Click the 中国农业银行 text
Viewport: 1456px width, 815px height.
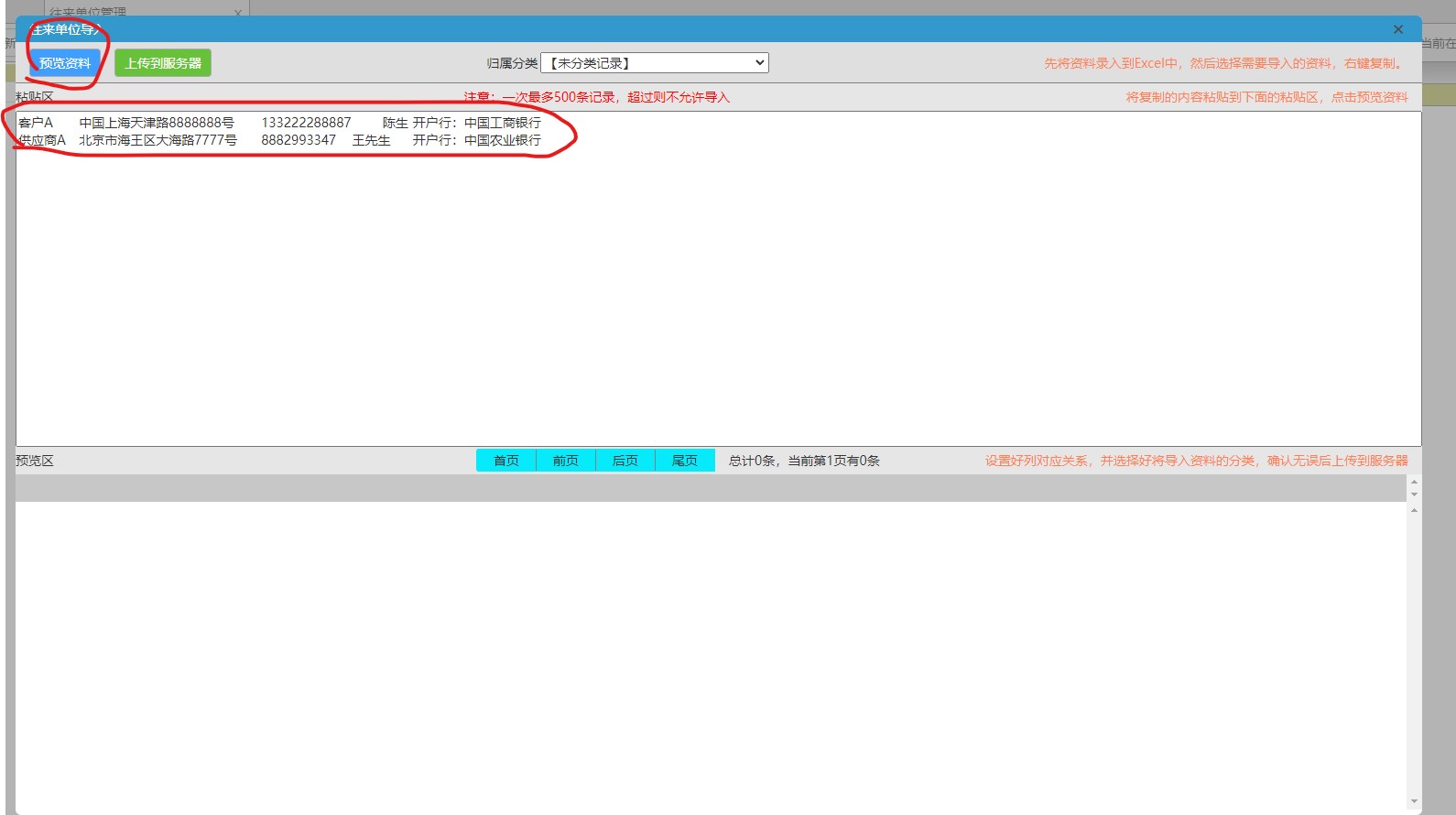pyautogui.click(x=503, y=140)
